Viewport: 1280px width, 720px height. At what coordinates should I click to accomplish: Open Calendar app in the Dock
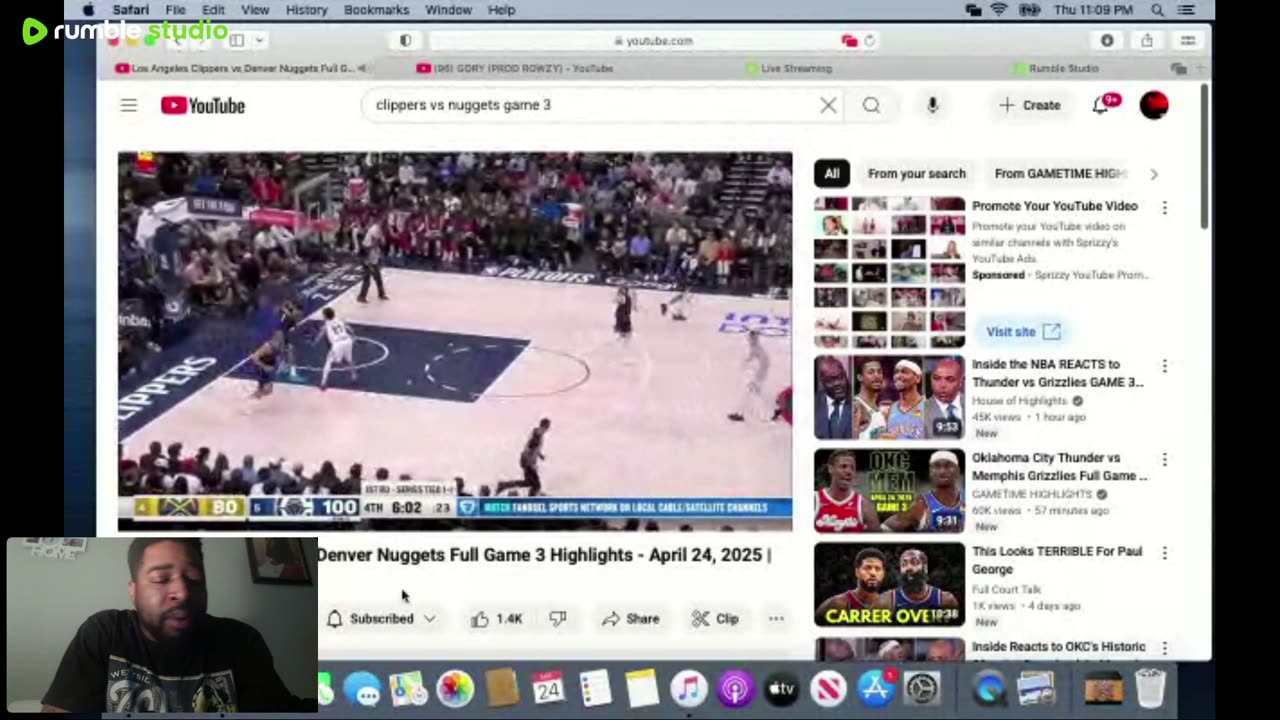(x=548, y=689)
